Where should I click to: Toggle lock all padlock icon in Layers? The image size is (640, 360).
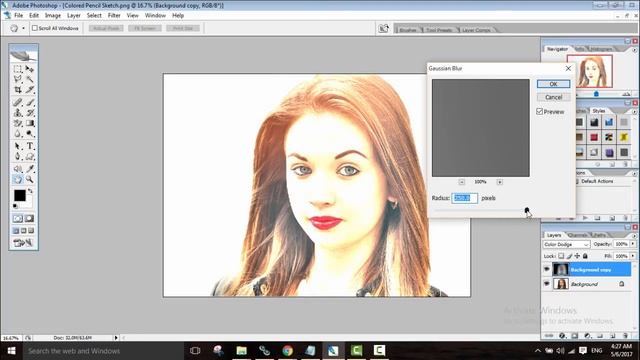[585, 256]
